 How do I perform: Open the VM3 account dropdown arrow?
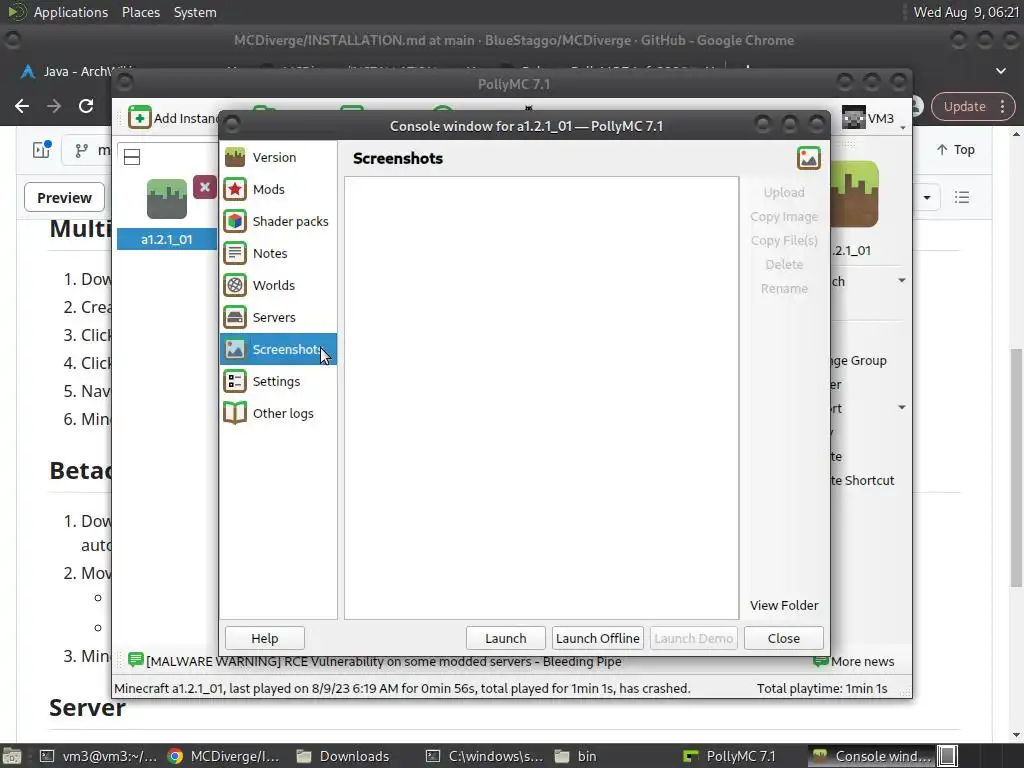pos(903,127)
